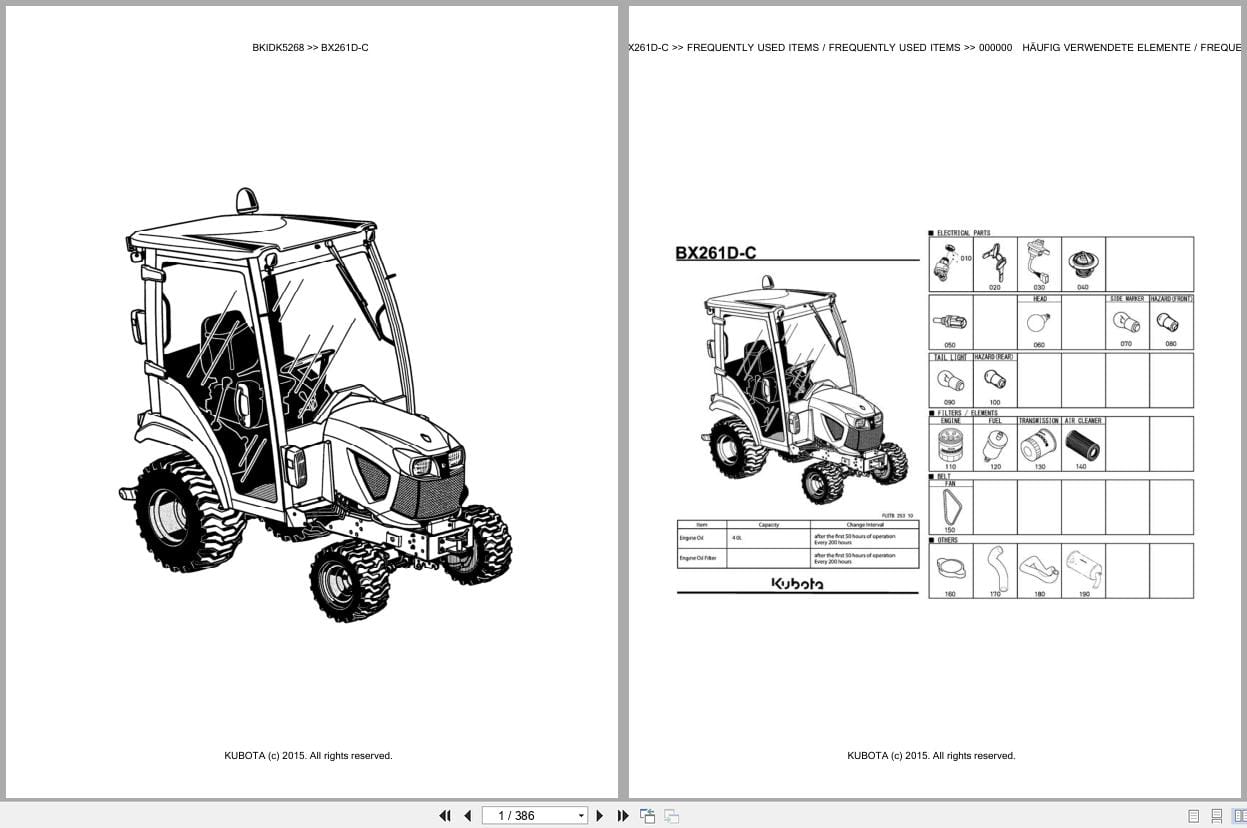Select the HEAD bulb part 060
Screen dimensions: 1247x828
(1039, 322)
